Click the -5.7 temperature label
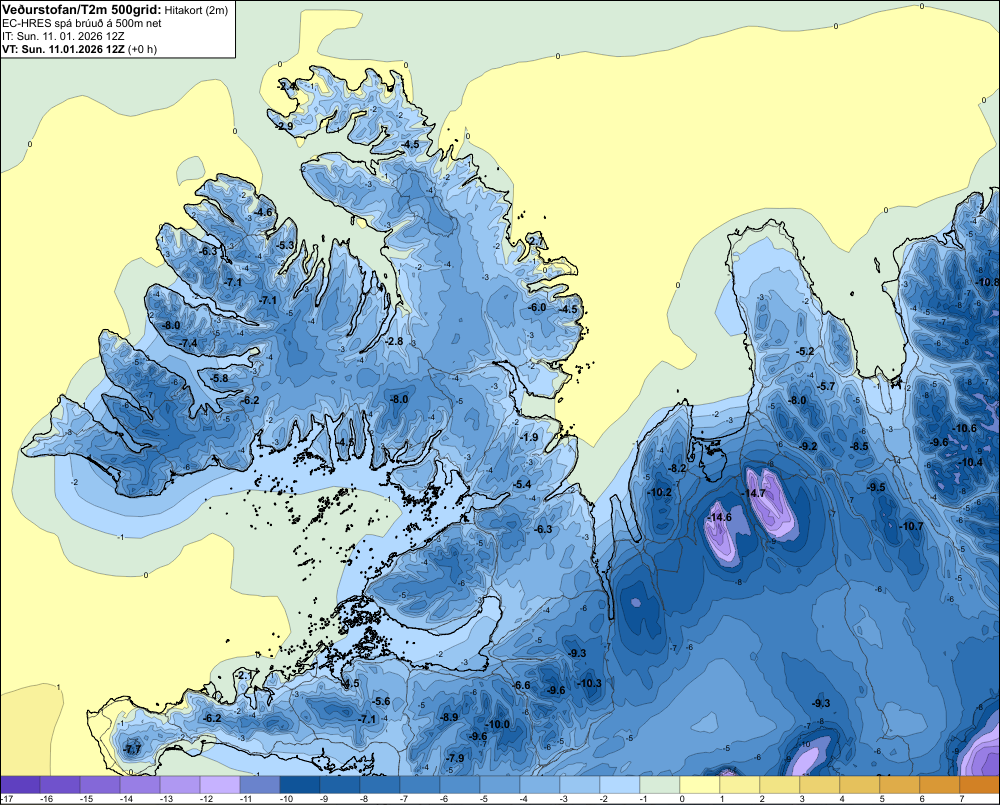The width and height of the screenshot is (1000, 805). coord(826,386)
